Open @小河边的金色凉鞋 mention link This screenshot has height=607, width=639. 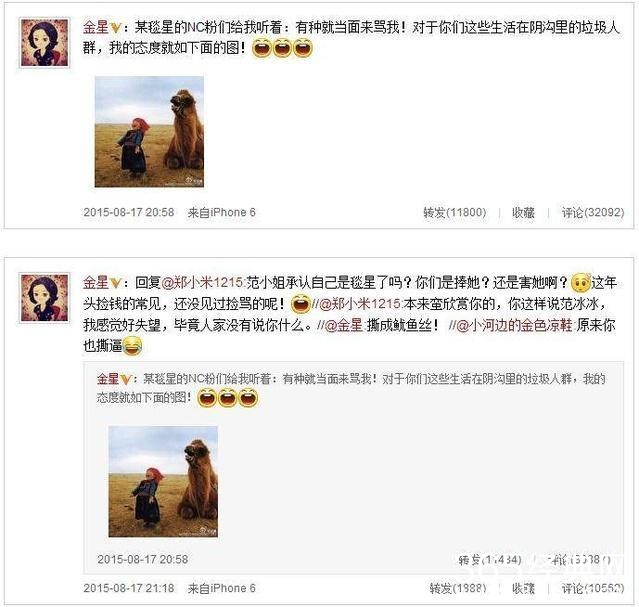[x=514, y=325]
